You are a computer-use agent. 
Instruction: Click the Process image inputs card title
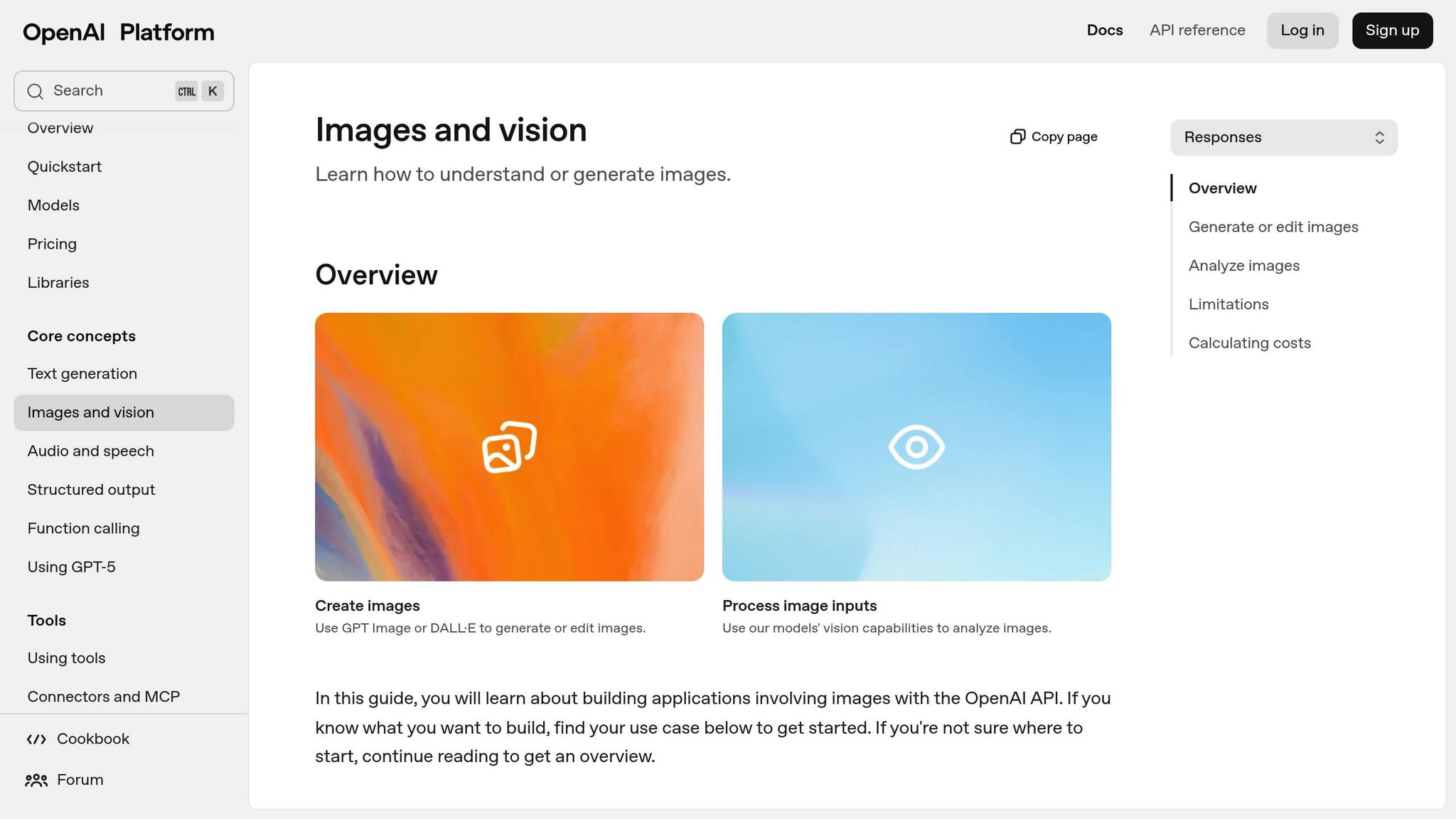click(x=800, y=606)
